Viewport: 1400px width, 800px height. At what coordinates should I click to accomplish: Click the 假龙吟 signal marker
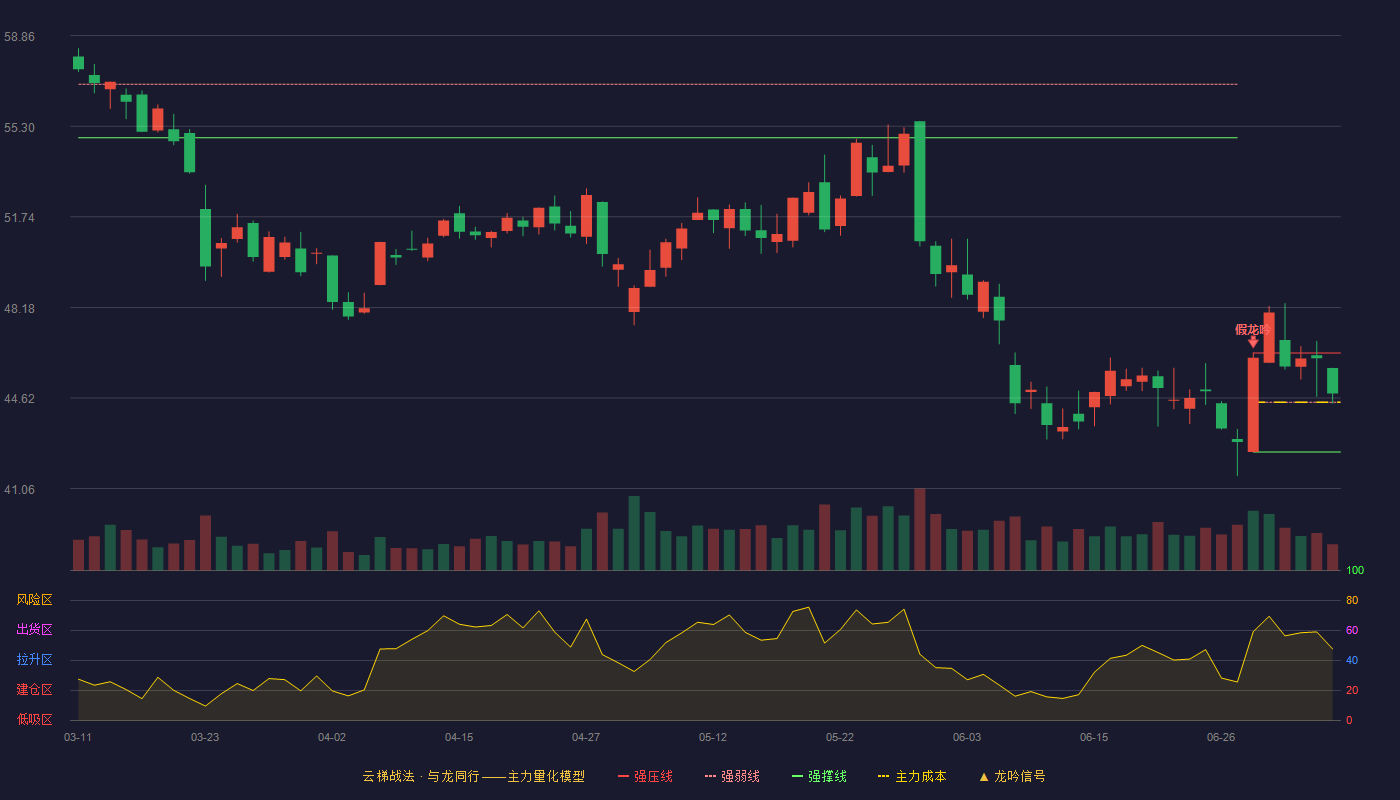coord(1253,335)
